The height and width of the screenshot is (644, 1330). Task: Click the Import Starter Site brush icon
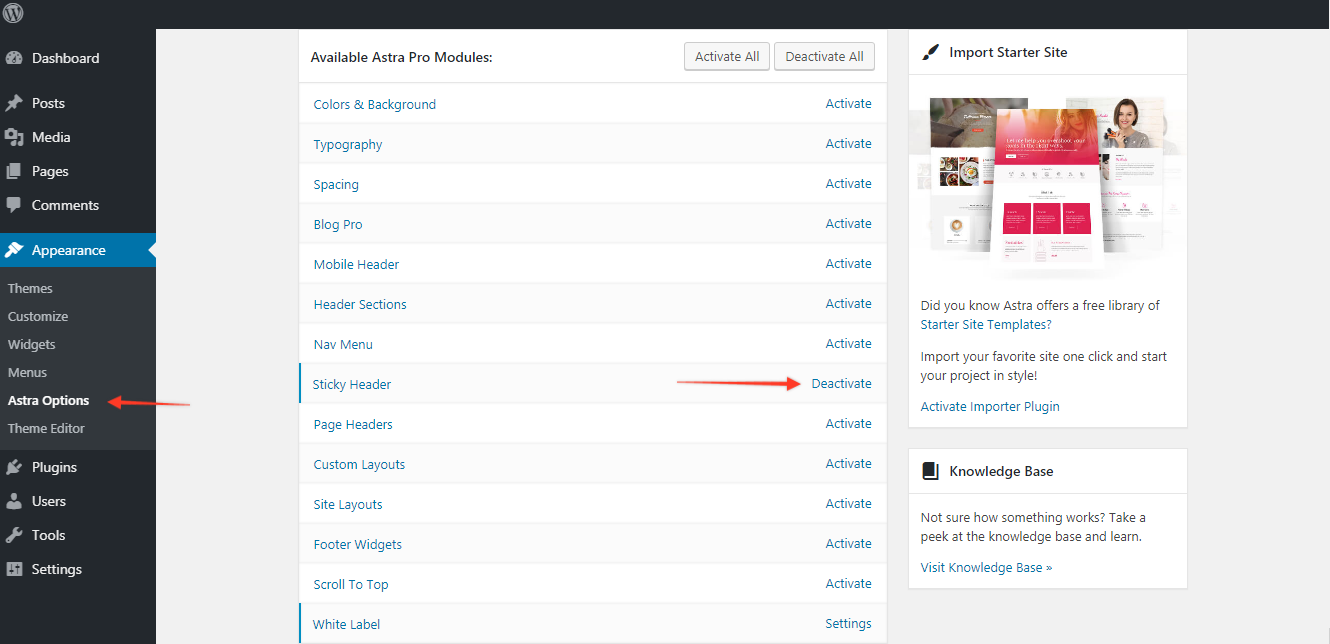930,52
